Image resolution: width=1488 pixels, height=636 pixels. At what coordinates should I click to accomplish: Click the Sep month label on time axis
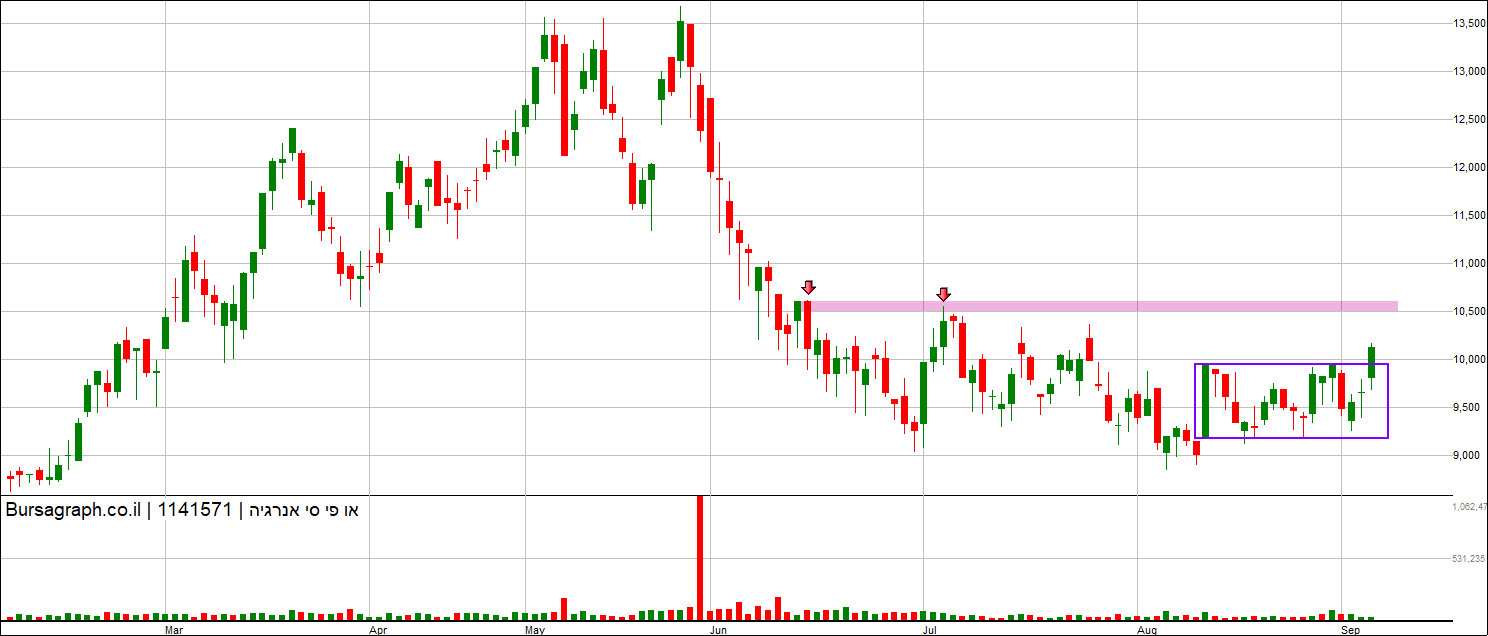(x=1349, y=630)
